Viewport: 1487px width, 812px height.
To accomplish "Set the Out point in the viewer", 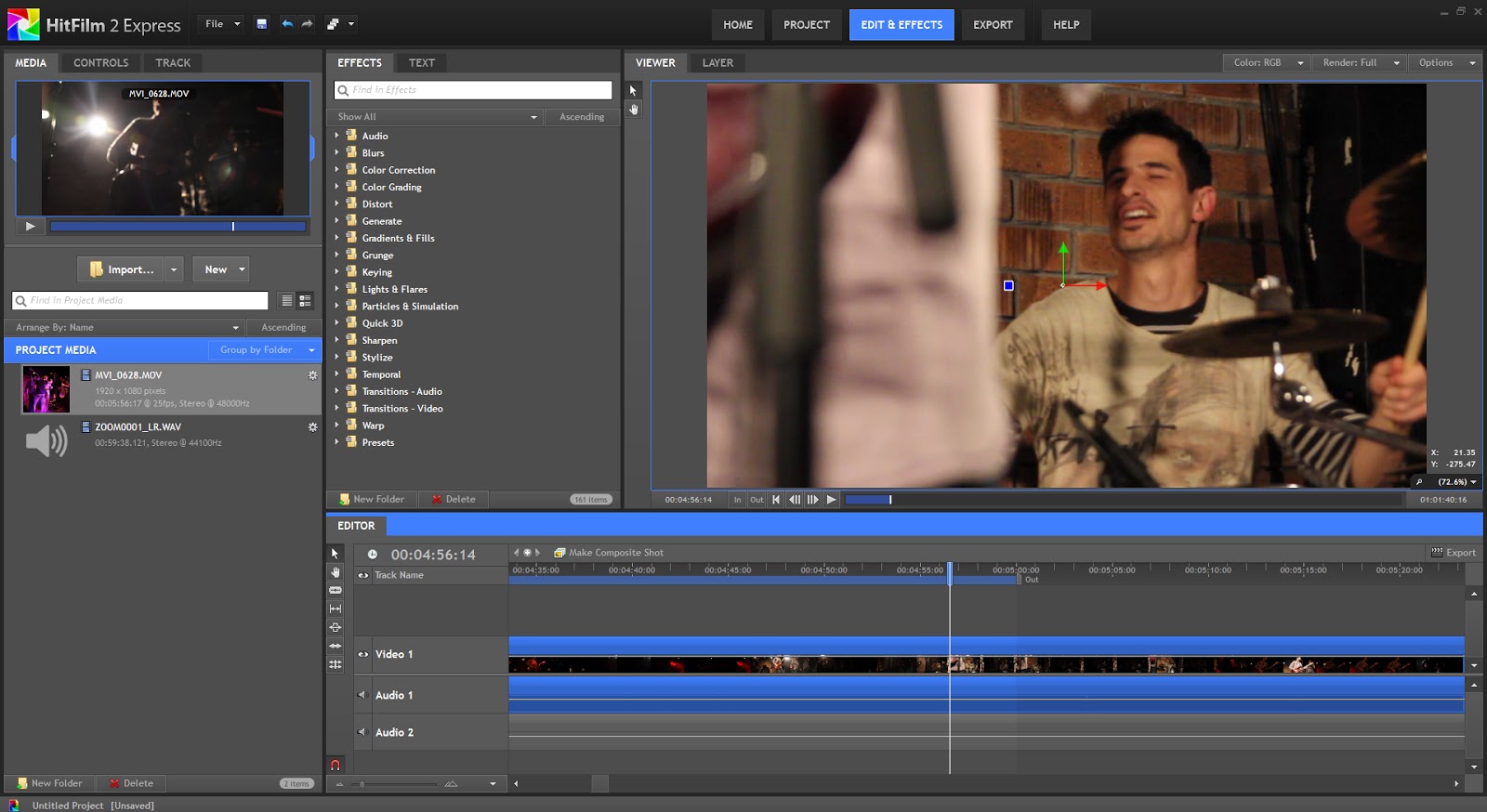I will (757, 500).
